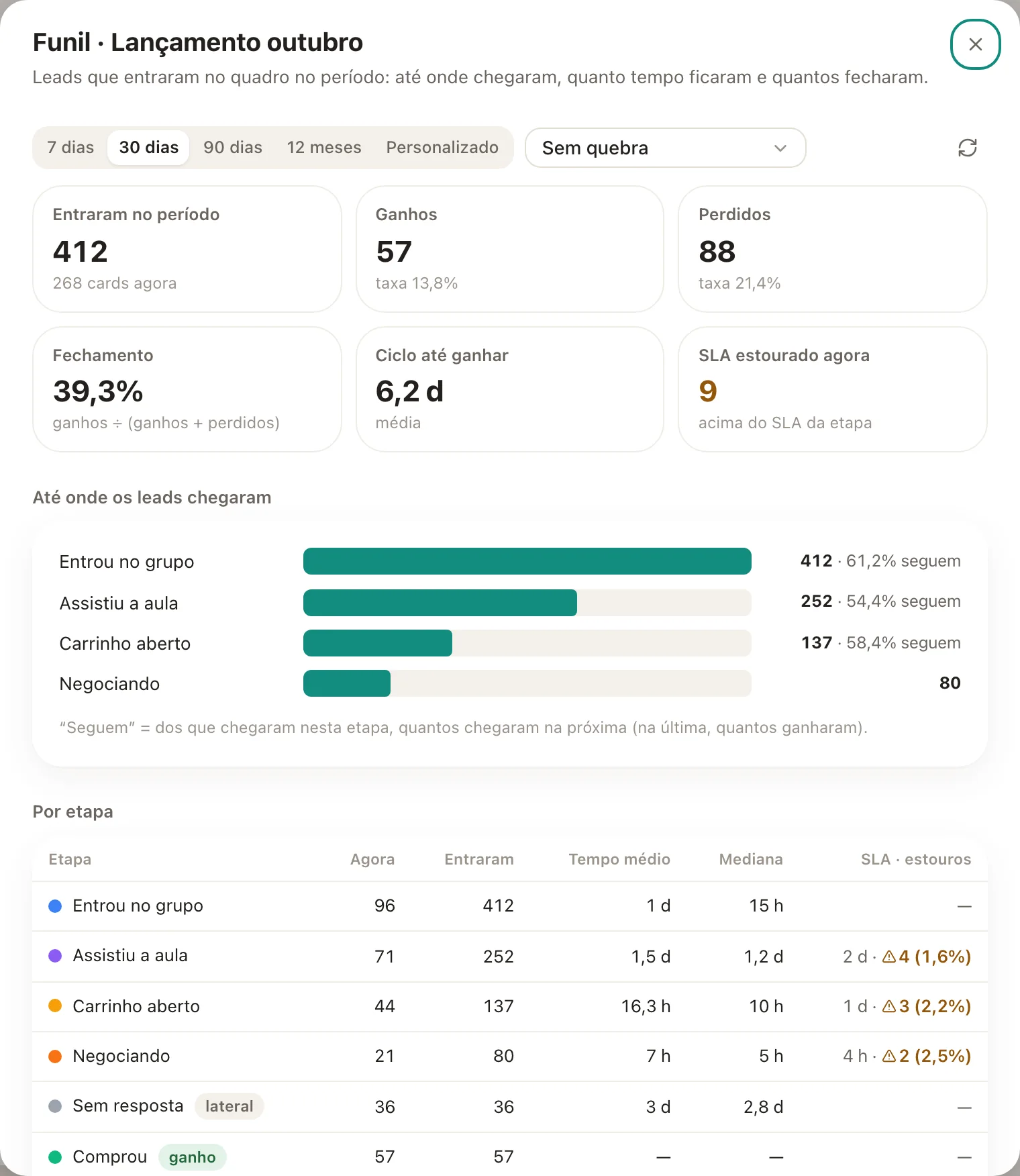1020x1176 pixels.
Task: Click the gray dot beside Sem resposta
Action: click(x=55, y=1106)
